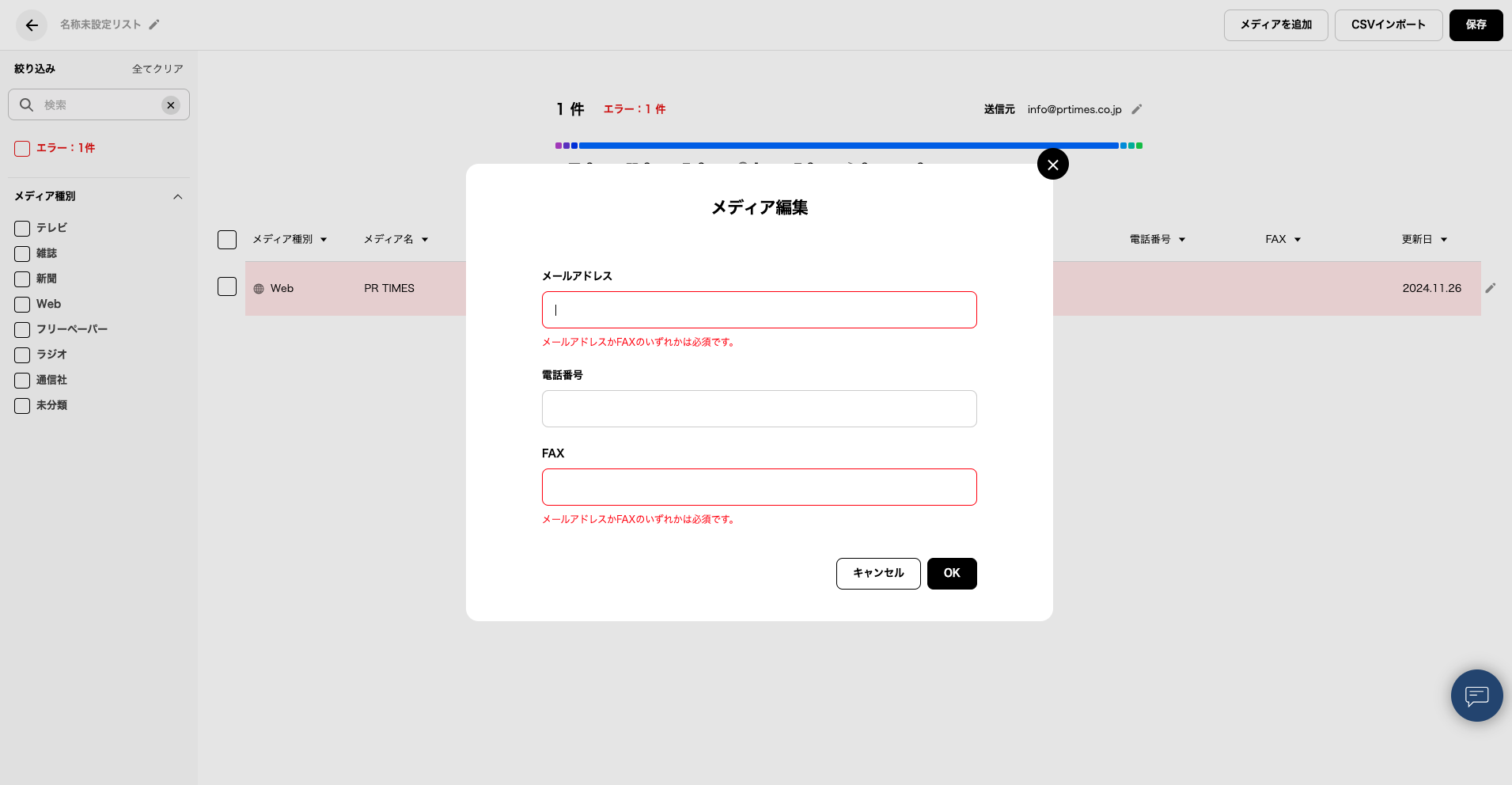This screenshot has width=1512, height=785.
Task: Edit sender address with pencil icon
Action: pos(1137,109)
